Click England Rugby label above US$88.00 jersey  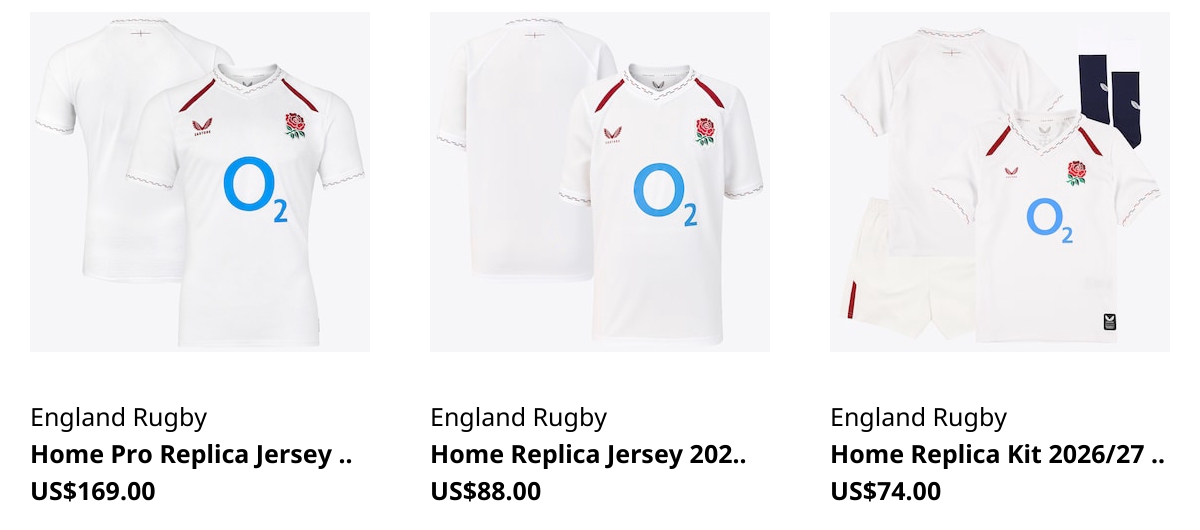click(519, 418)
